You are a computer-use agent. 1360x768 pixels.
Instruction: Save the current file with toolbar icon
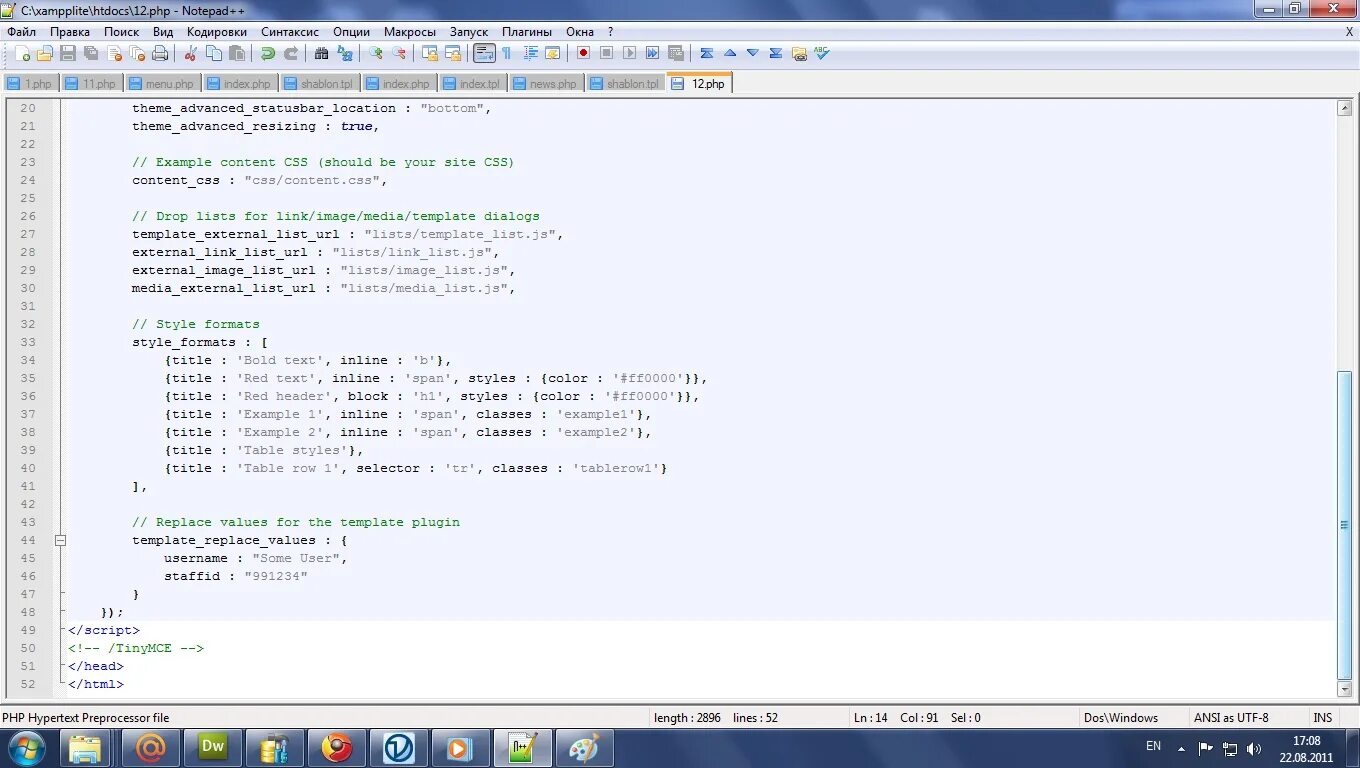[x=67, y=53]
